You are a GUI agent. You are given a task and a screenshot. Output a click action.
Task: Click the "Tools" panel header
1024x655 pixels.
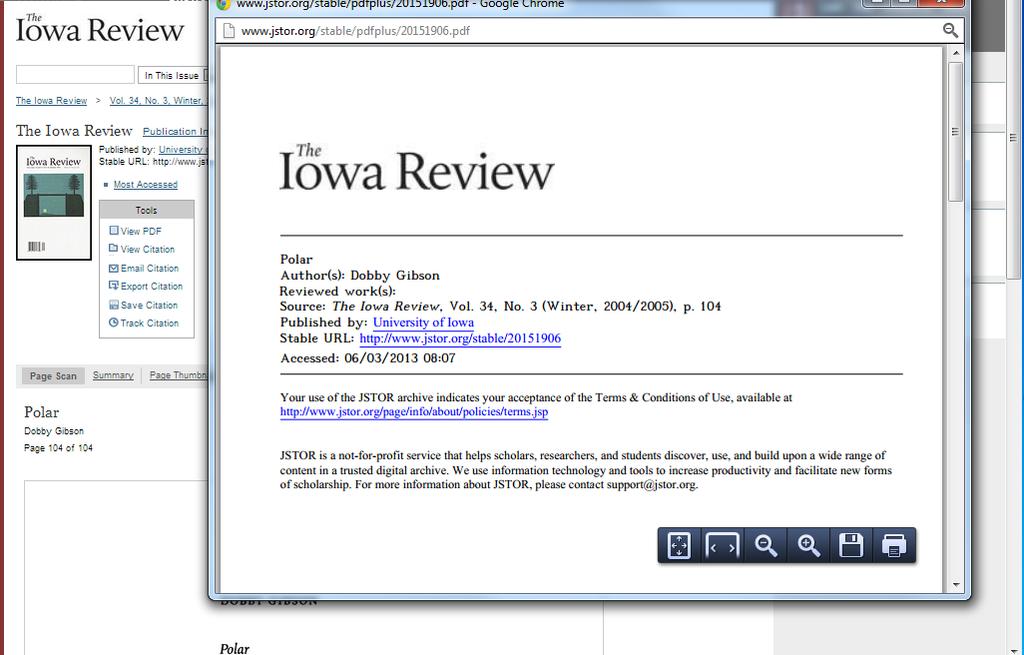coord(146,210)
